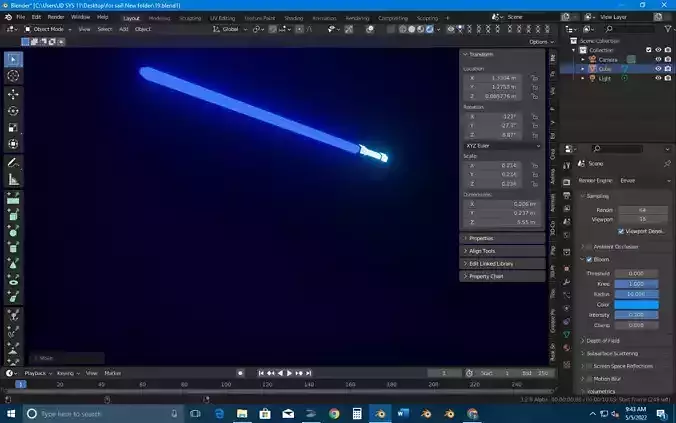The image size is (676, 423).
Task: Click the Bloom Knee slider
Action: (636, 284)
